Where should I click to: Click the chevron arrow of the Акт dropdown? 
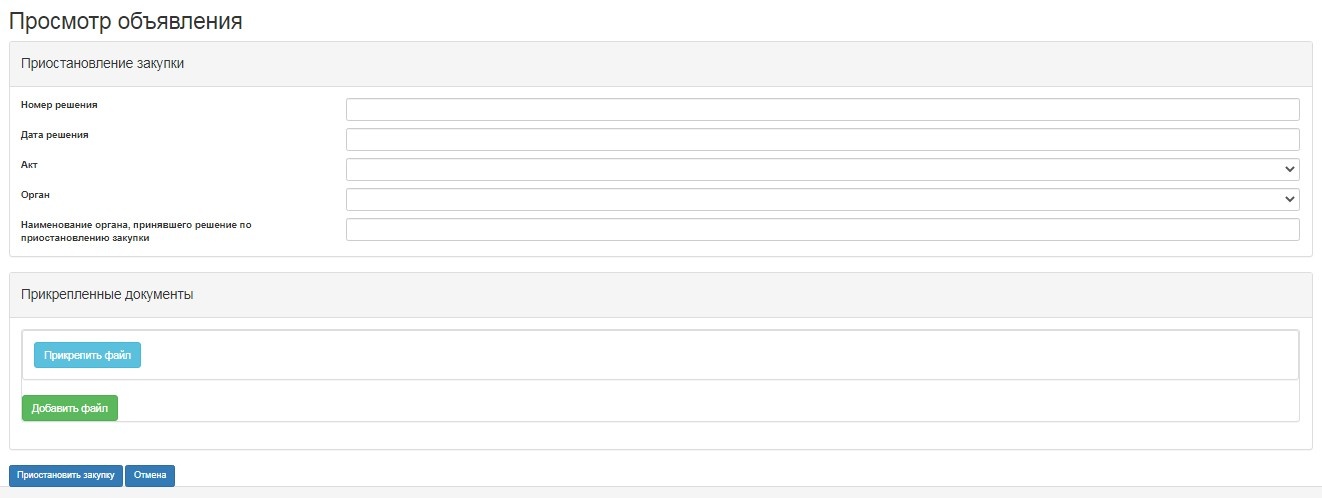[1290, 169]
